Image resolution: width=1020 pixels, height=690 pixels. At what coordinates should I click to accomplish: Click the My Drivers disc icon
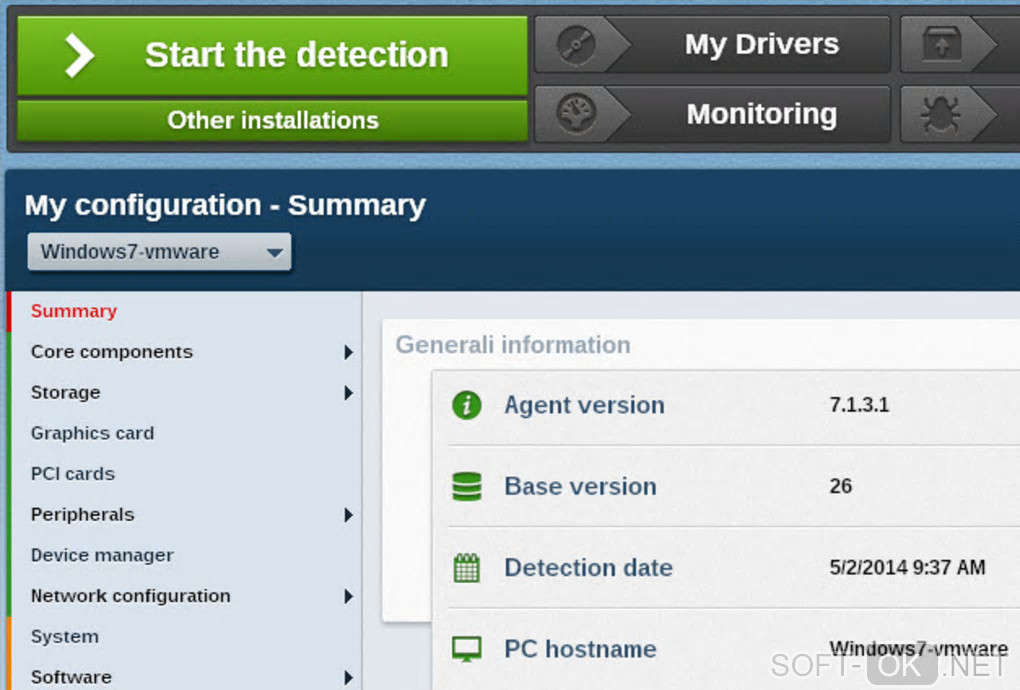[577, 45]
